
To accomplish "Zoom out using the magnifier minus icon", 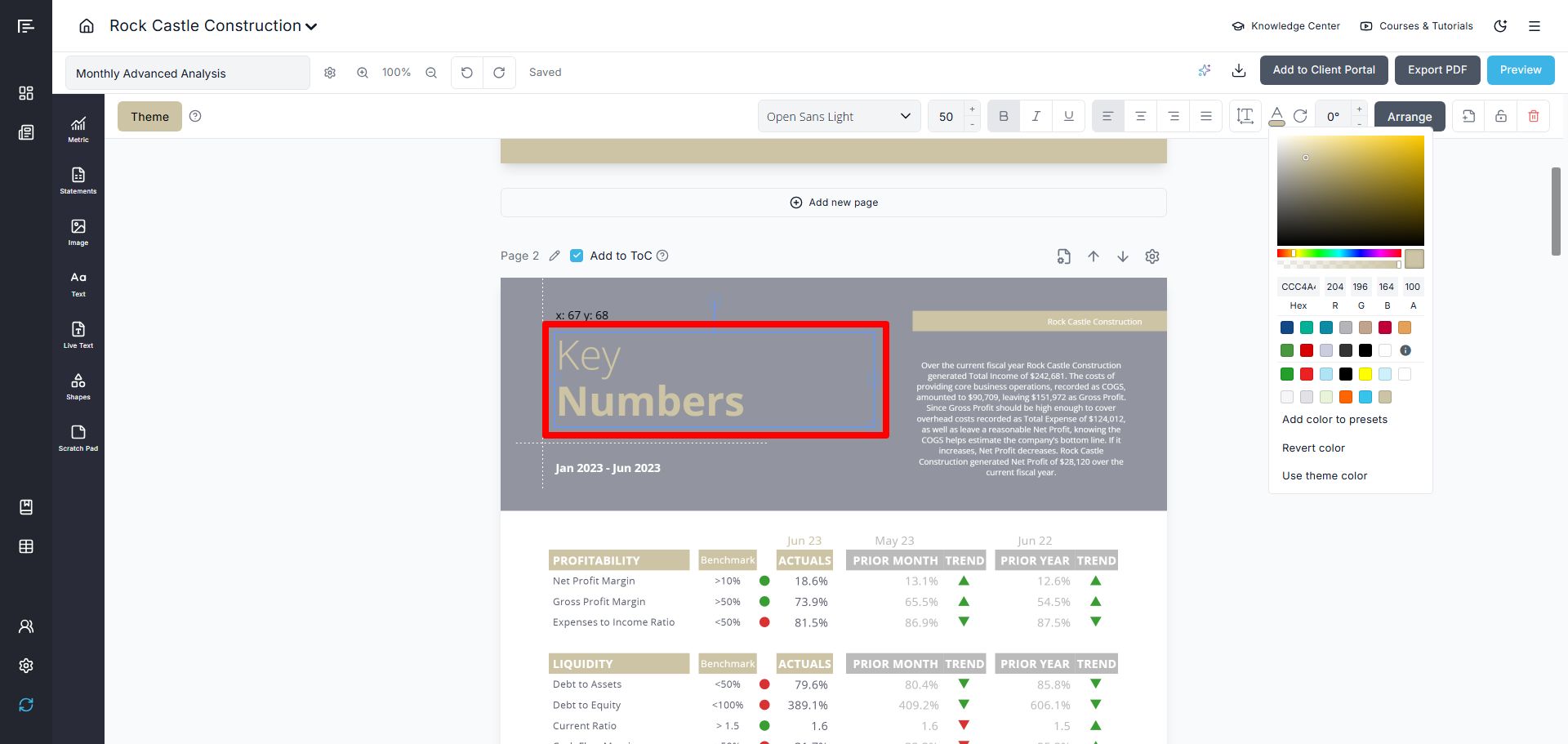I will pyautogui.click(x=431, y=73).
